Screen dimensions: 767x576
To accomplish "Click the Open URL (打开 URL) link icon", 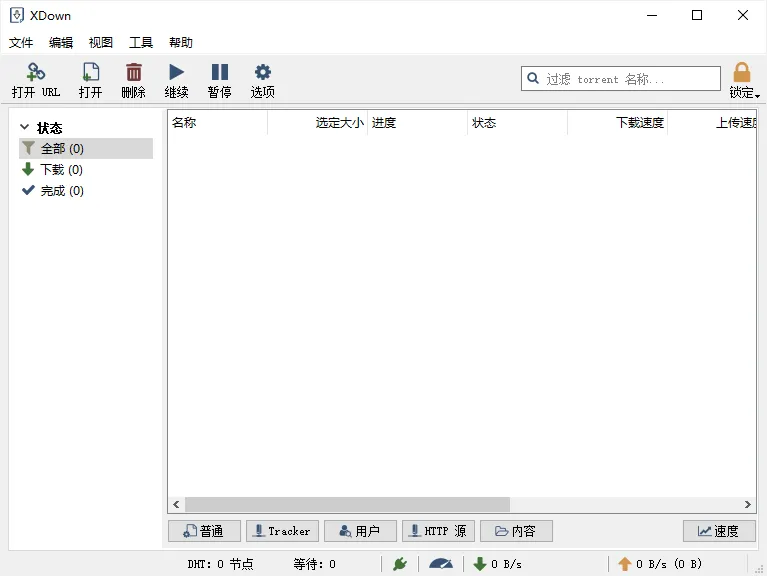I will [36, 72].
